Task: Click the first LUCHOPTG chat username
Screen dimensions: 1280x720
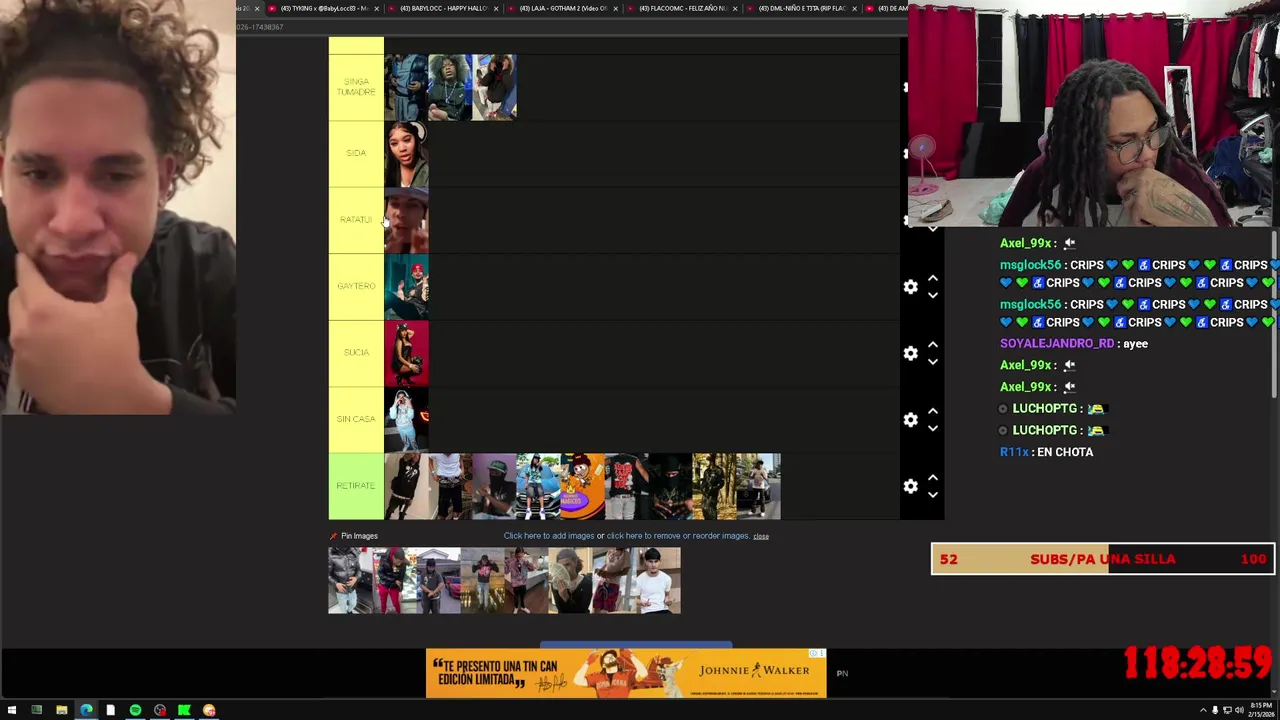Action: pos(1044,408)
